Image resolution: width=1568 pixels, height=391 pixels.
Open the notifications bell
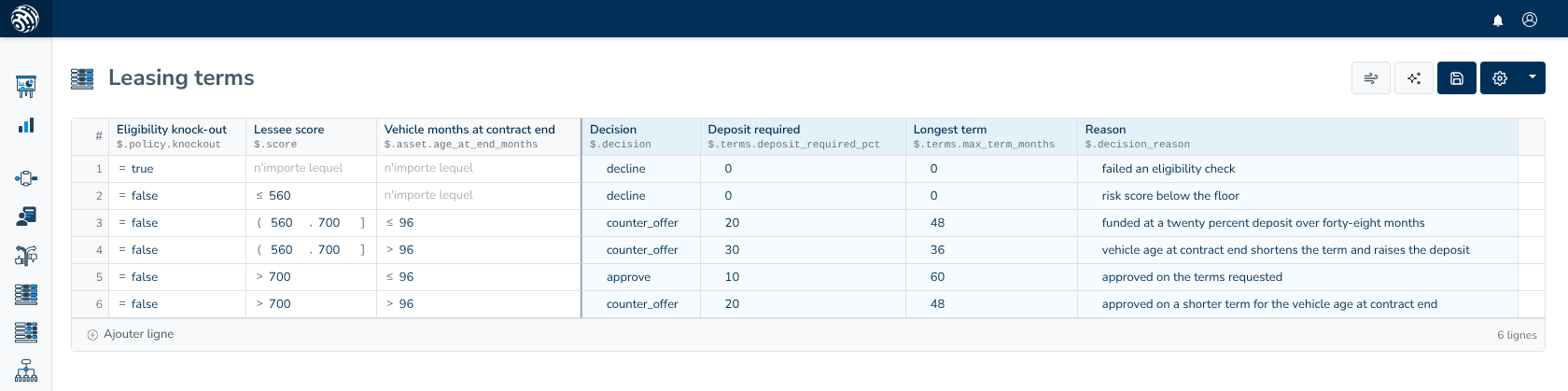pos(1498,20)
